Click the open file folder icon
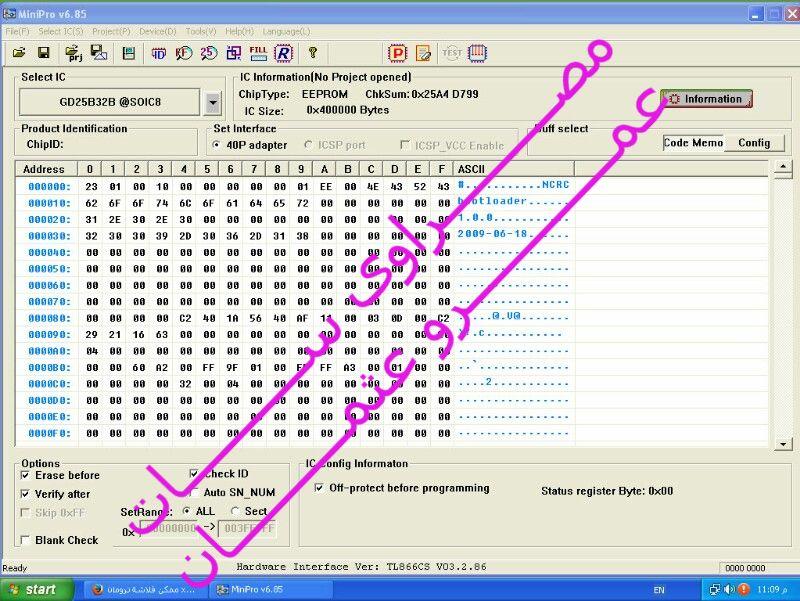 click(19, 53)
